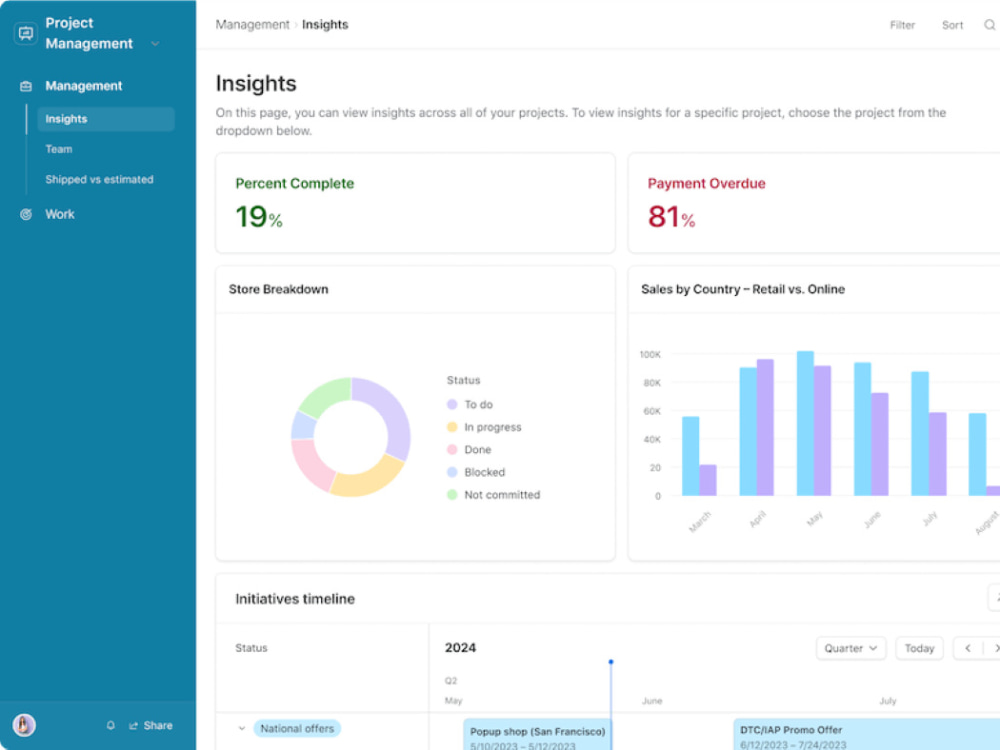Image resolution: width=1000 pixels, height=750 pixels.
Task: Click the Insights breadcrumb
Action: 325,25
